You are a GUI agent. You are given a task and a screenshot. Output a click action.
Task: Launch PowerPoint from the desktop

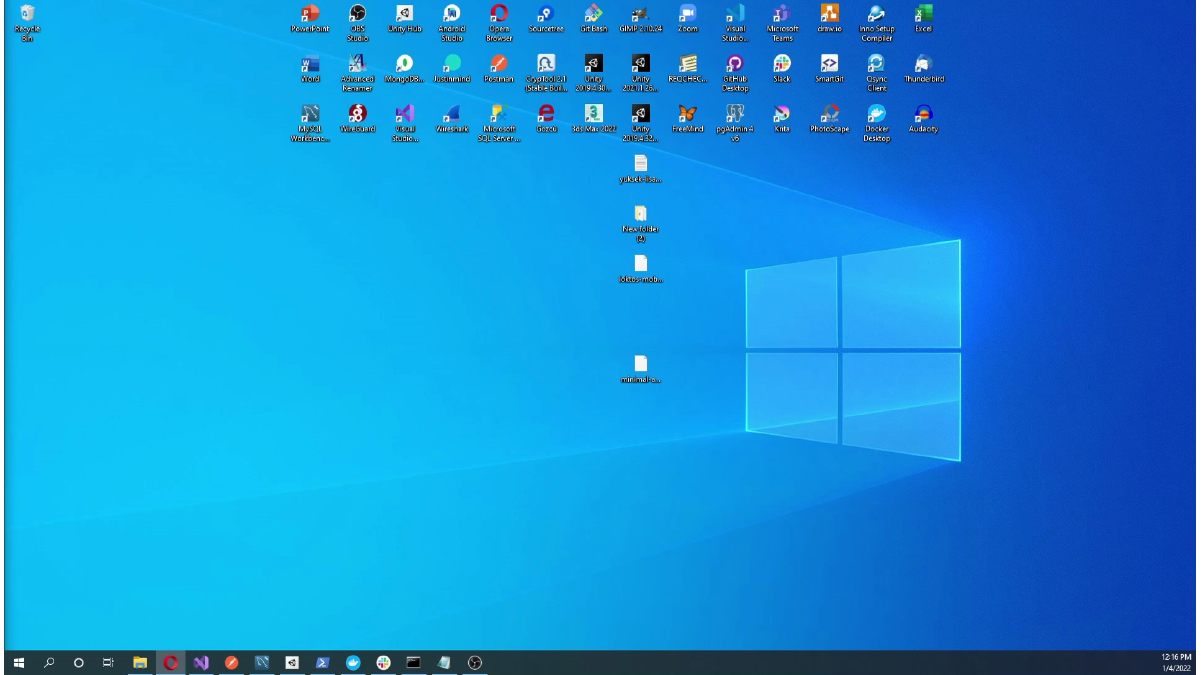[x=310, y=18]
